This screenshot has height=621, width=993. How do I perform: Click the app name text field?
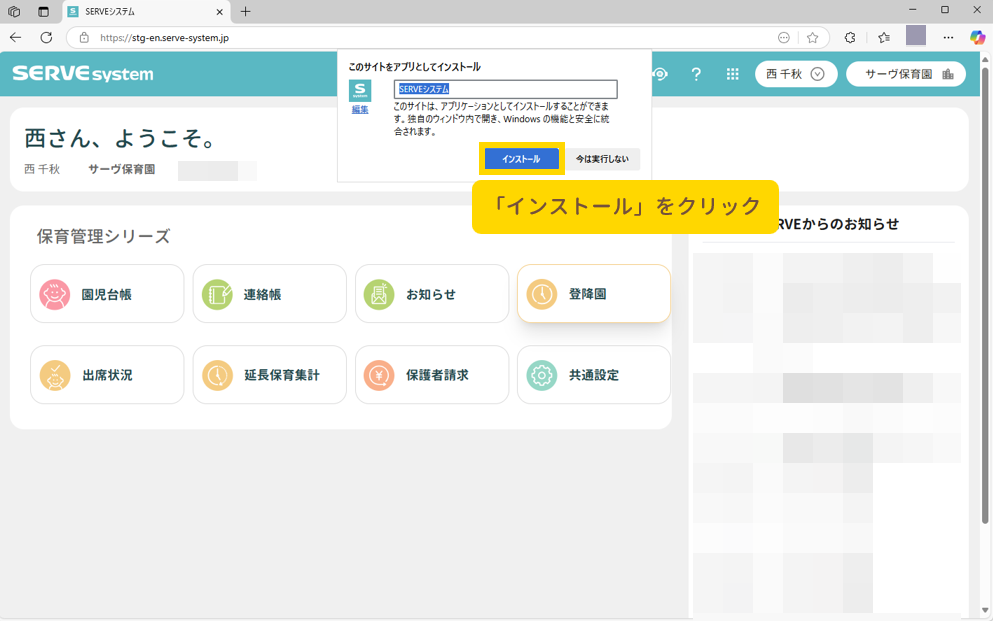505,89
